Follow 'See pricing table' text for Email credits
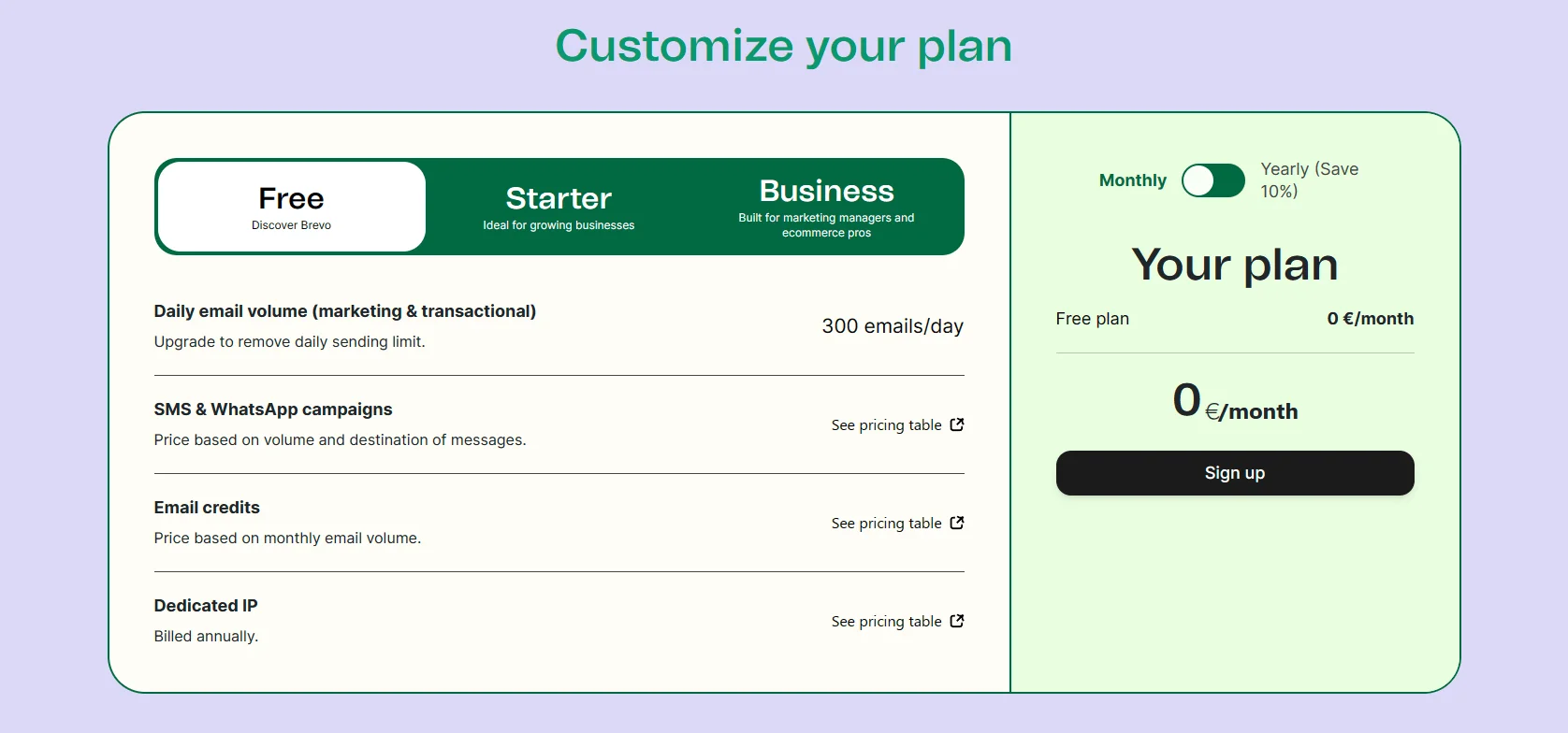This screenshot has width=1568, height=733. [886, 524]
